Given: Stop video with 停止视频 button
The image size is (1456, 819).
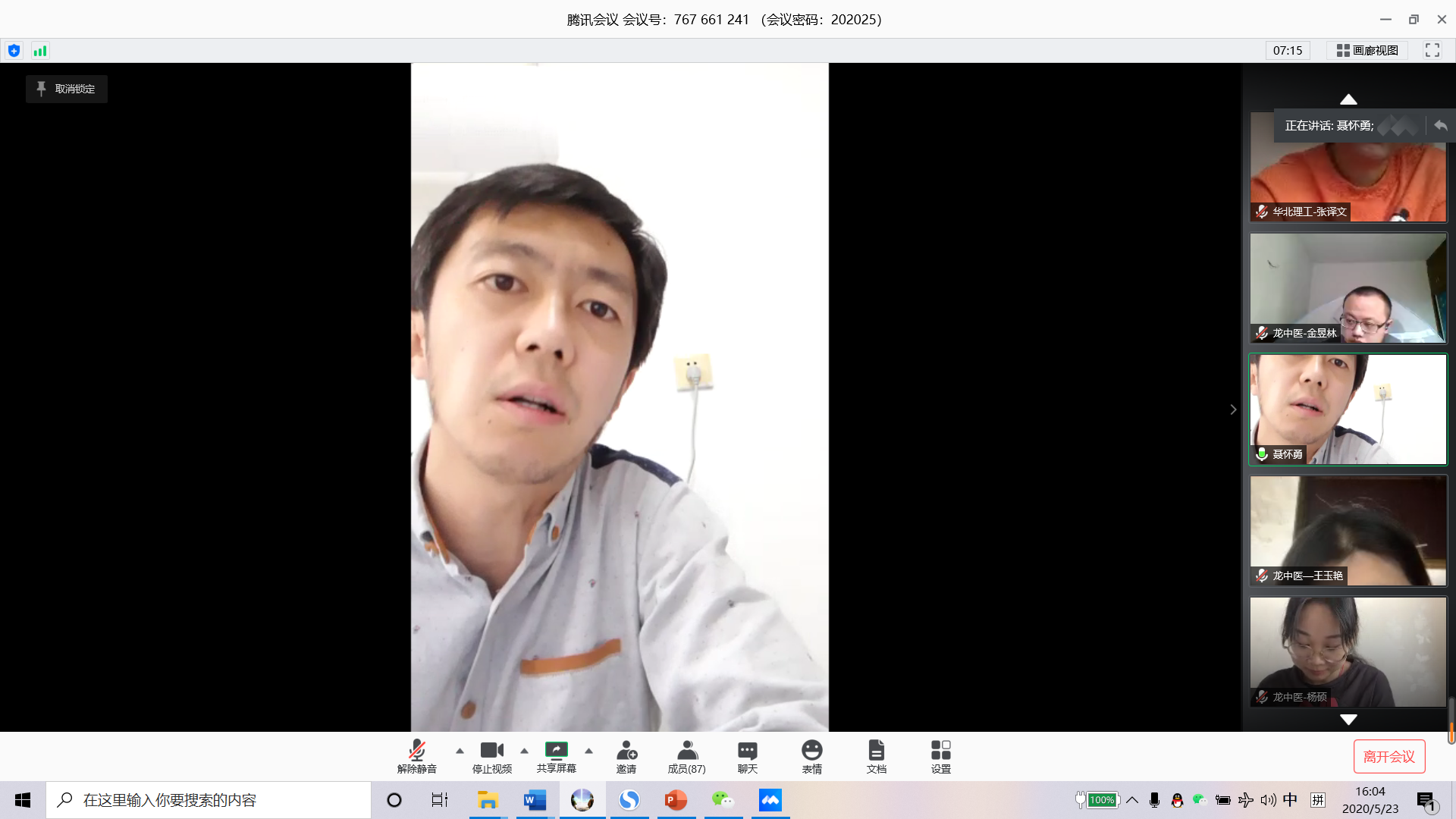Looking at the screenshot, I should [x=491, y=756].
